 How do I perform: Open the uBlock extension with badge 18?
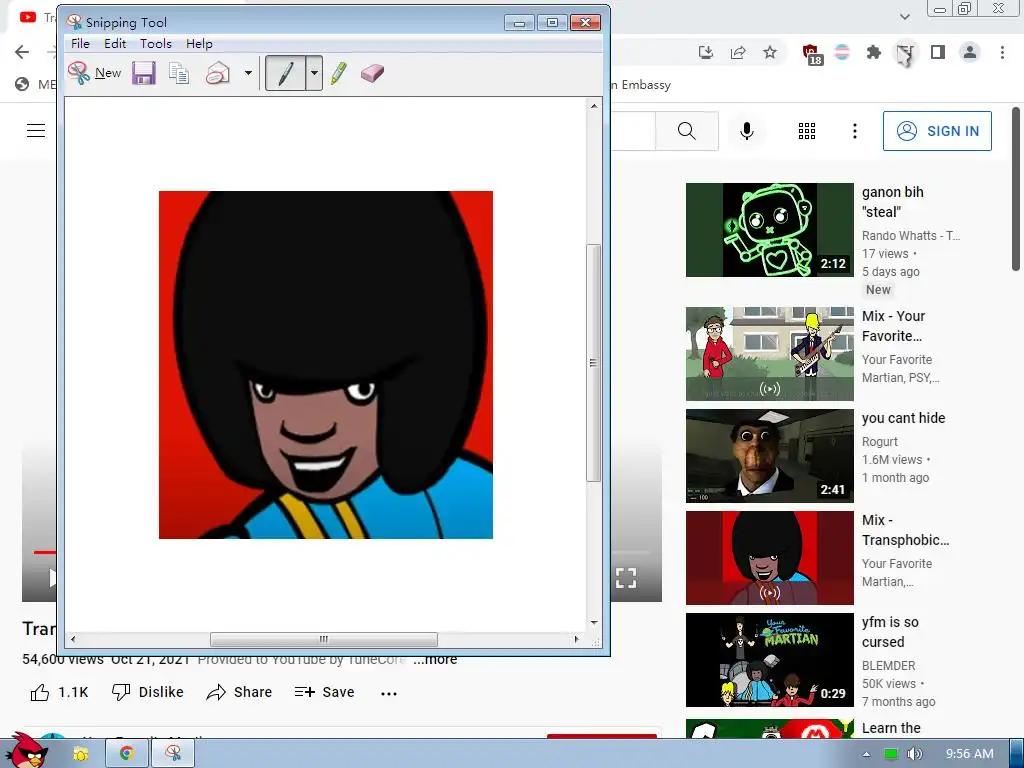click(811, 54)
